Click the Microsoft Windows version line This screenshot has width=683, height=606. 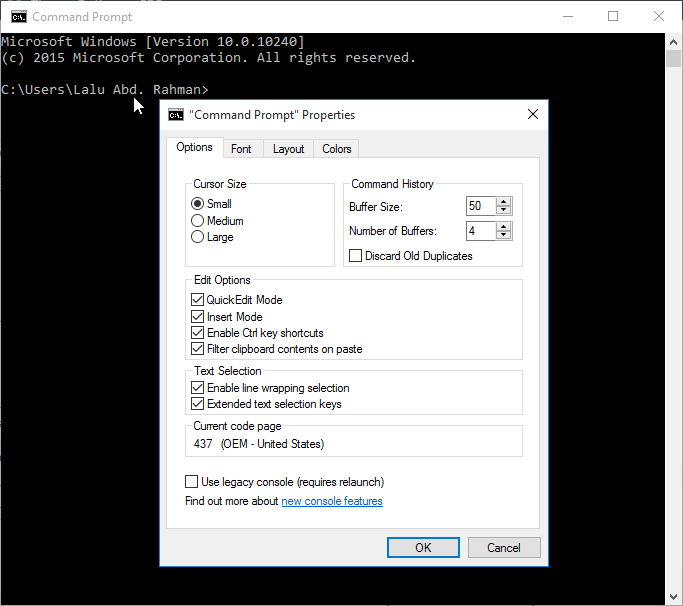coord(153,41)
